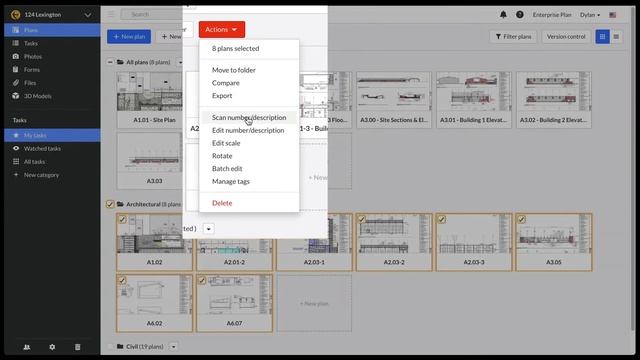This screenshot has width=640, height=360.
Task: Open settings gear at sidebar bottom
Action: coord(52,347)
